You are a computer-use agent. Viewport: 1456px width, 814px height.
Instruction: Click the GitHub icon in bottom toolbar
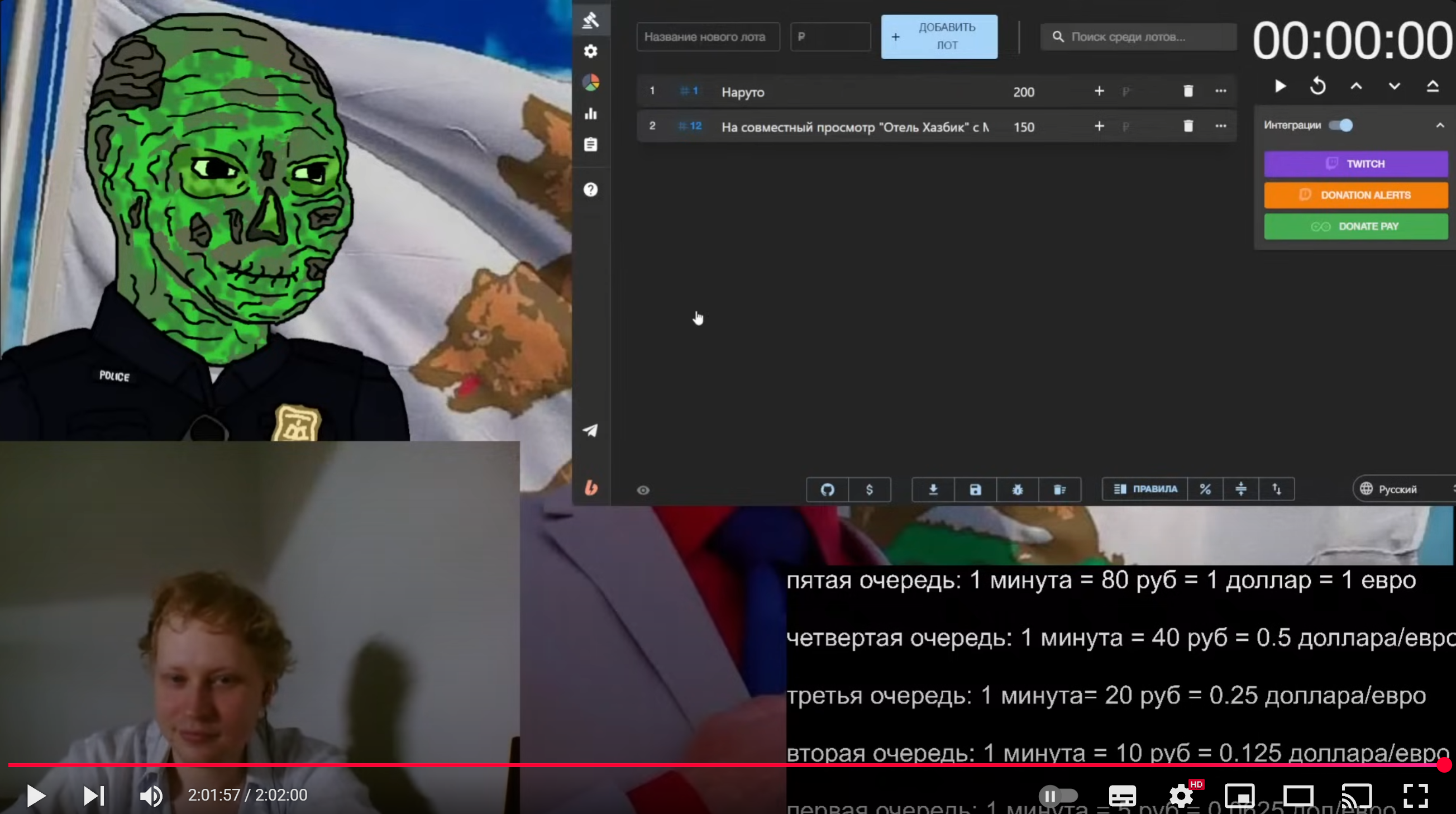(827, 489)
